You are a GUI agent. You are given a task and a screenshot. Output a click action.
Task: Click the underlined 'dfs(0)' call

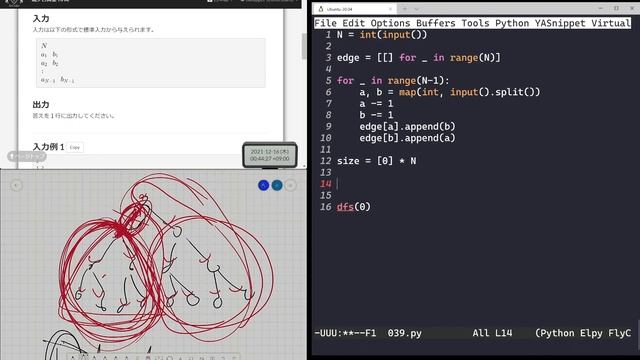pos(353,207)
